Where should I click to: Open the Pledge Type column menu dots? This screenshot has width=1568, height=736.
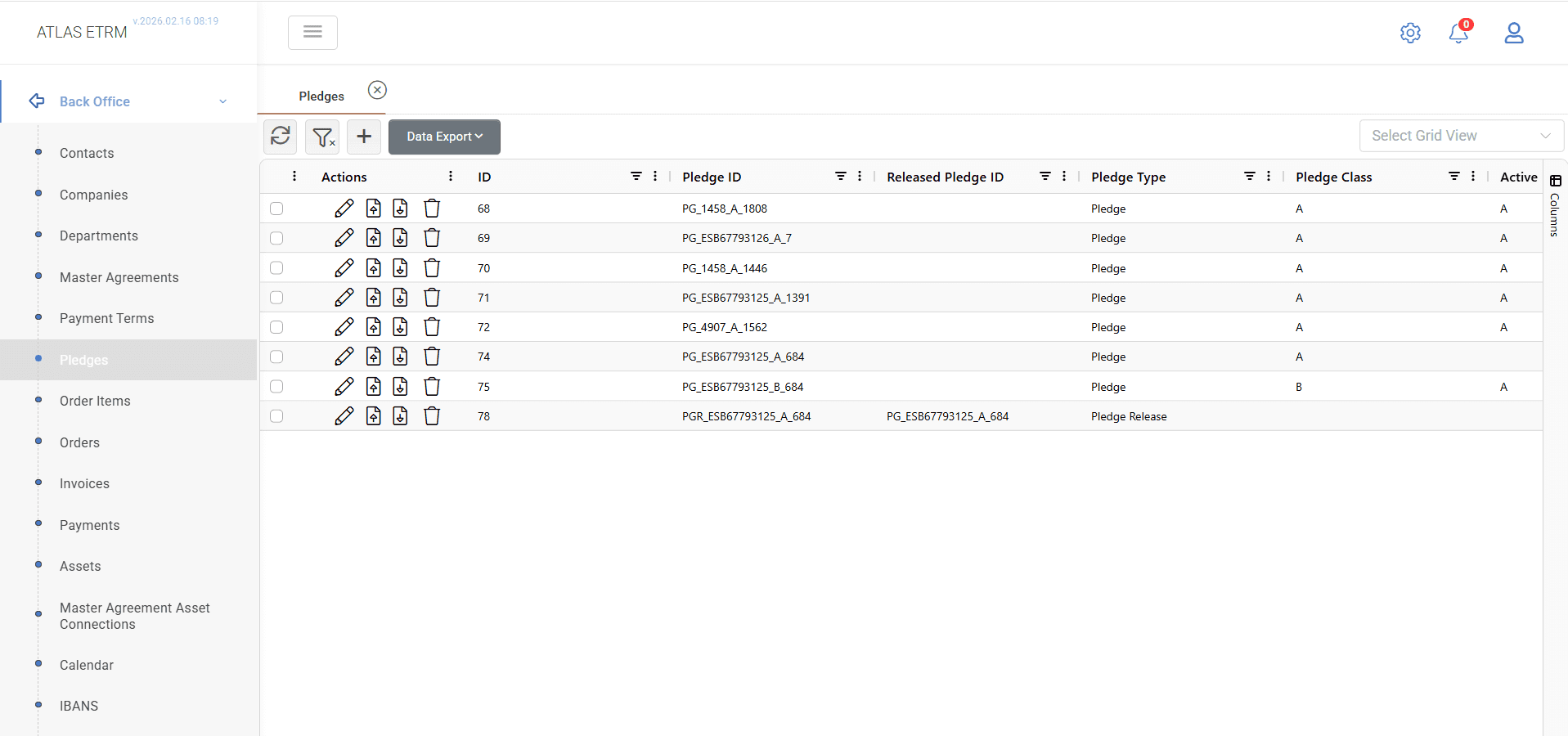coord(1269,177)
